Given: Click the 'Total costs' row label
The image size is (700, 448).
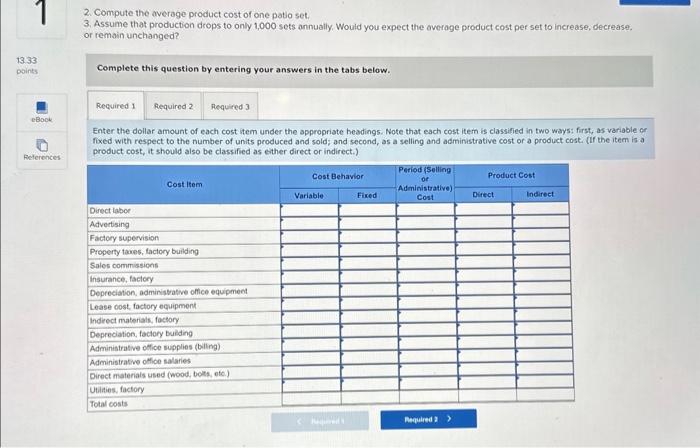Looking at the screenshot, I should coord(108,404).
